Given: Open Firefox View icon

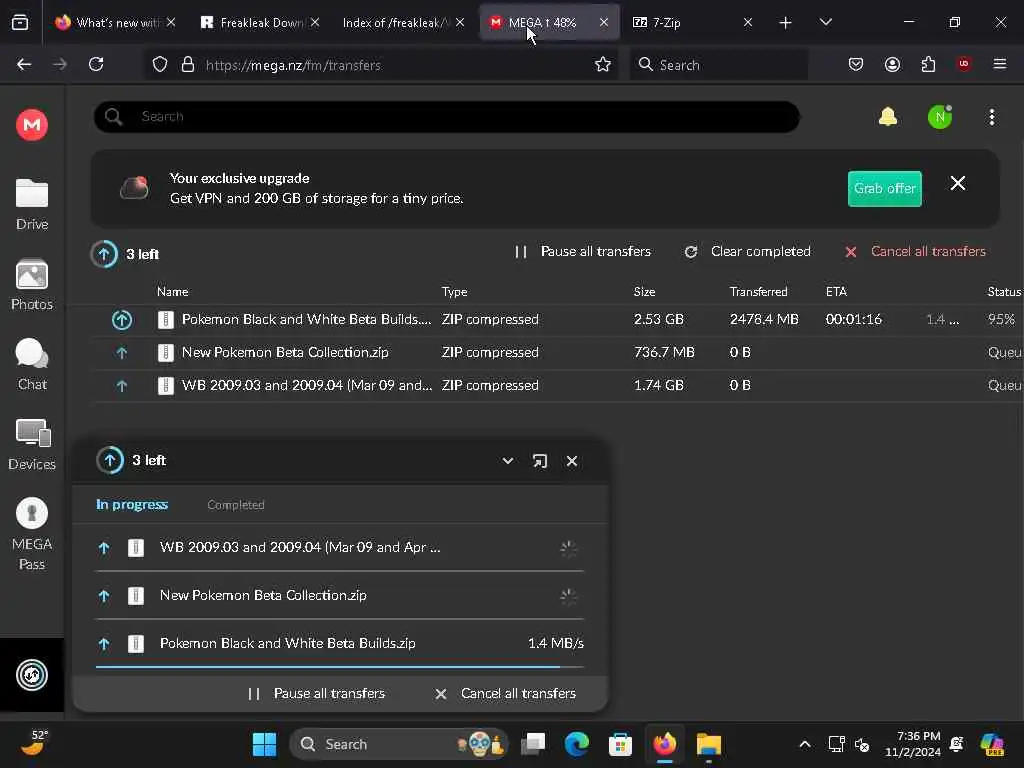Looking at the screenshot, I should (20, 23).
